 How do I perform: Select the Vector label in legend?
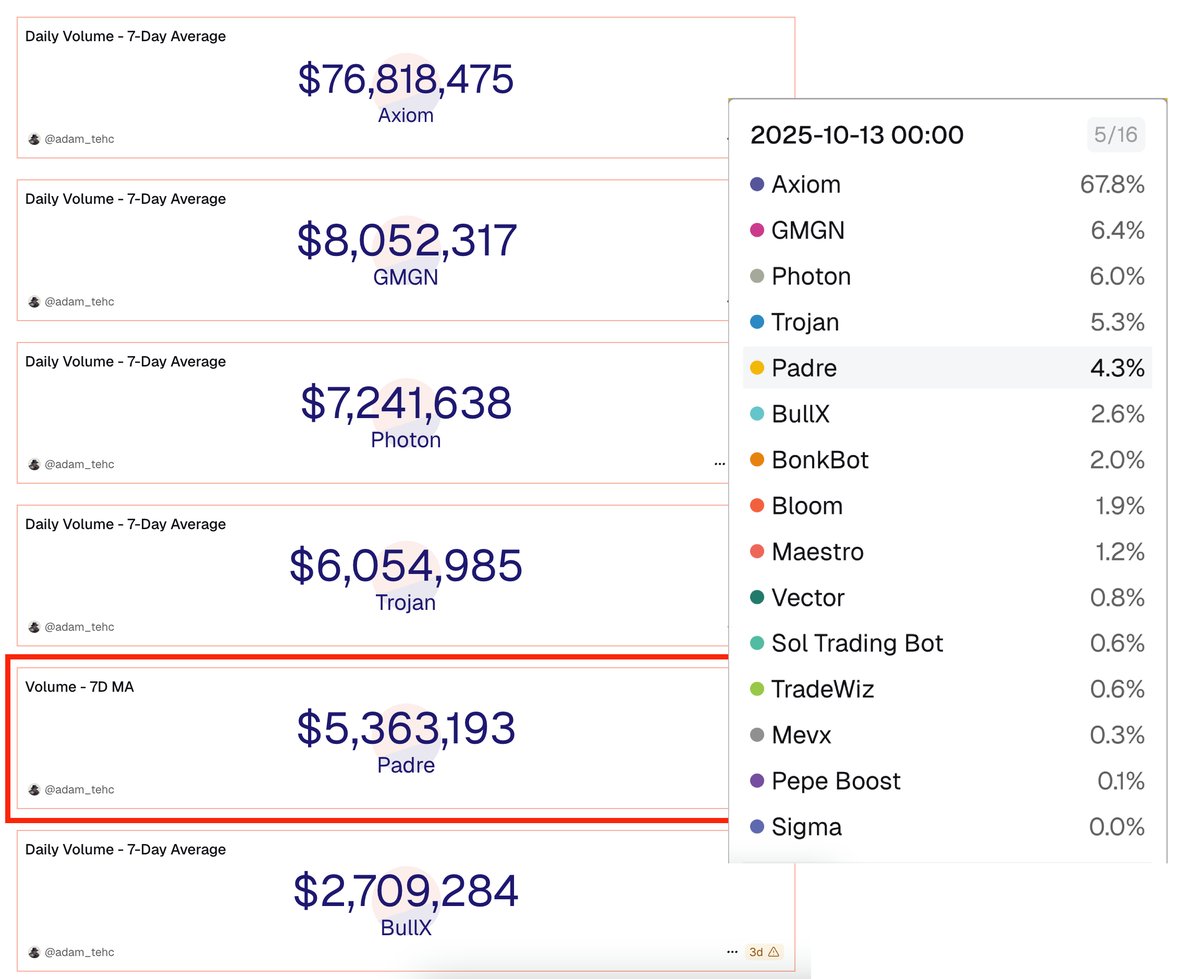(x=808, y=598)
